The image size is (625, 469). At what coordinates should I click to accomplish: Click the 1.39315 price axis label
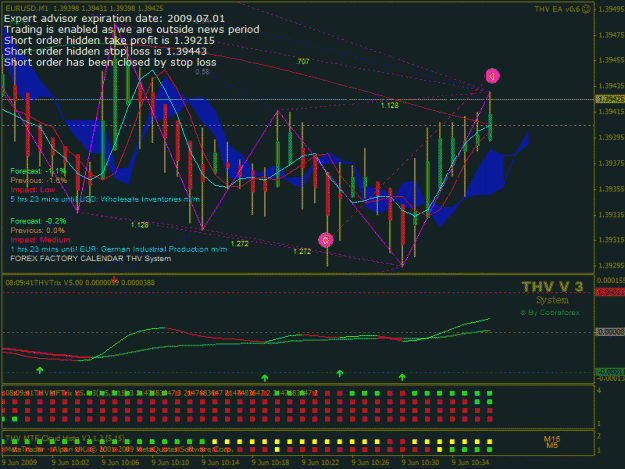click(x=611, y=240)
